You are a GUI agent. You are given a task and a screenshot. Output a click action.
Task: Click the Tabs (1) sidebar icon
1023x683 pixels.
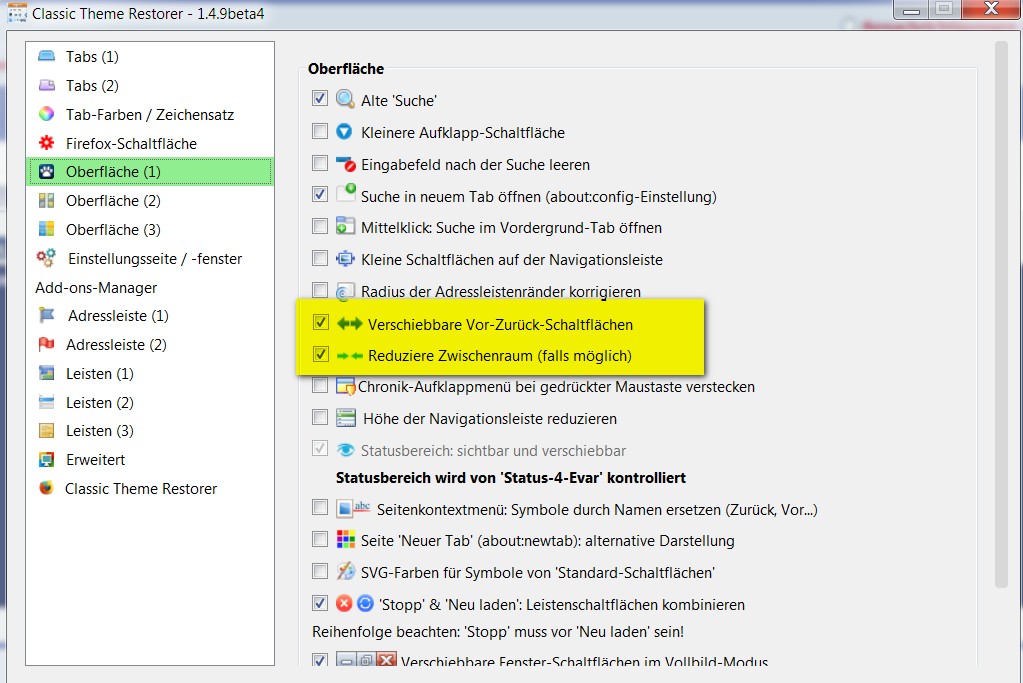pos(46,56)
